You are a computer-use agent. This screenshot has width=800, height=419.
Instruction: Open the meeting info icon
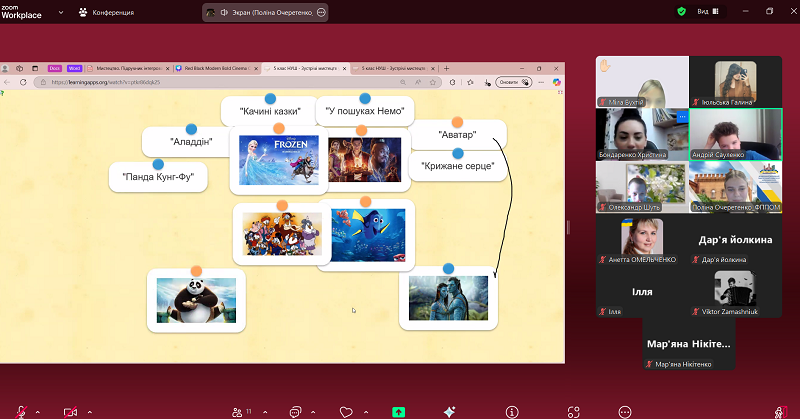pos(512,412)
